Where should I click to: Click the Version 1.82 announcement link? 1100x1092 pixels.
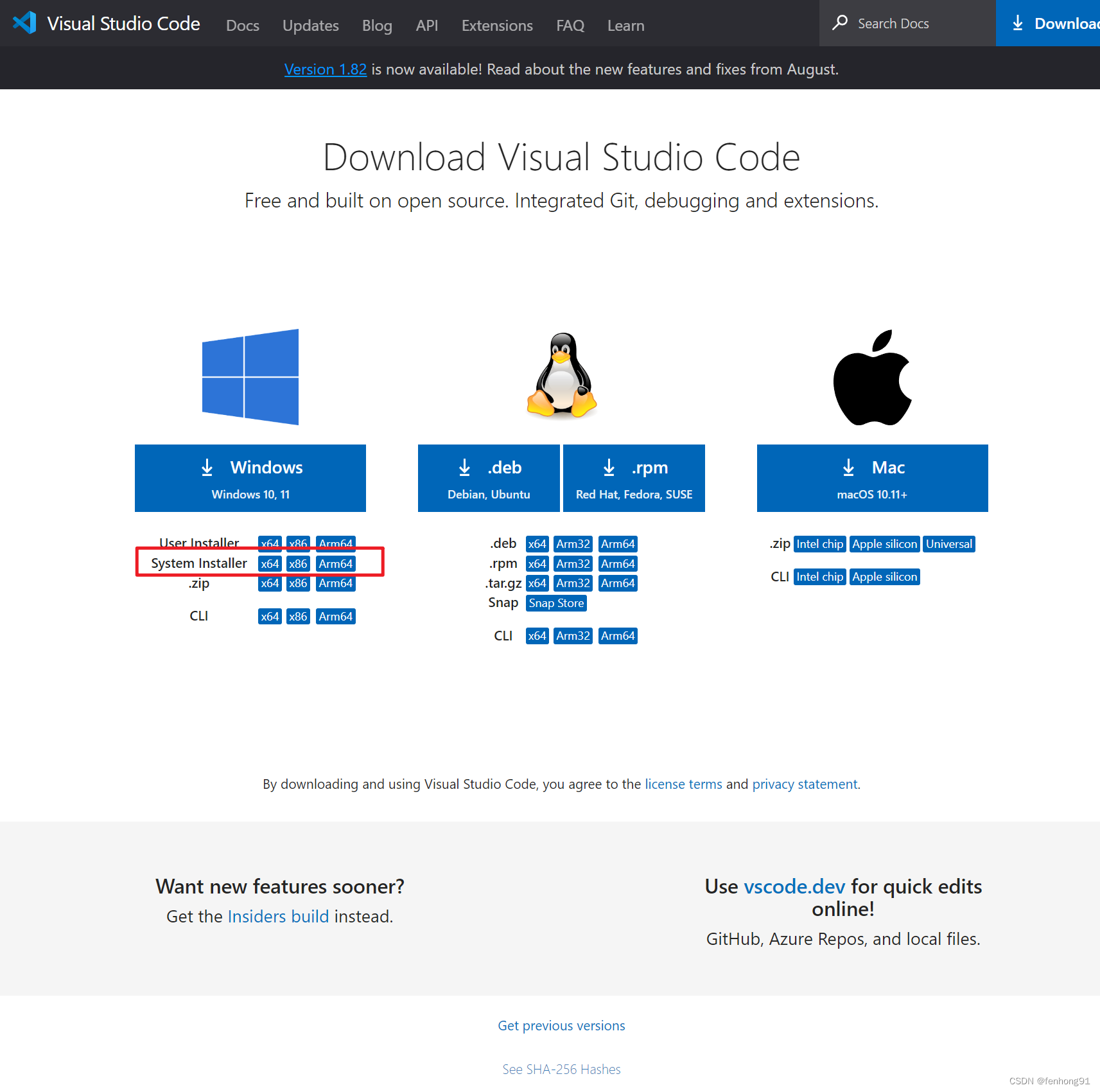coord(325,69)
